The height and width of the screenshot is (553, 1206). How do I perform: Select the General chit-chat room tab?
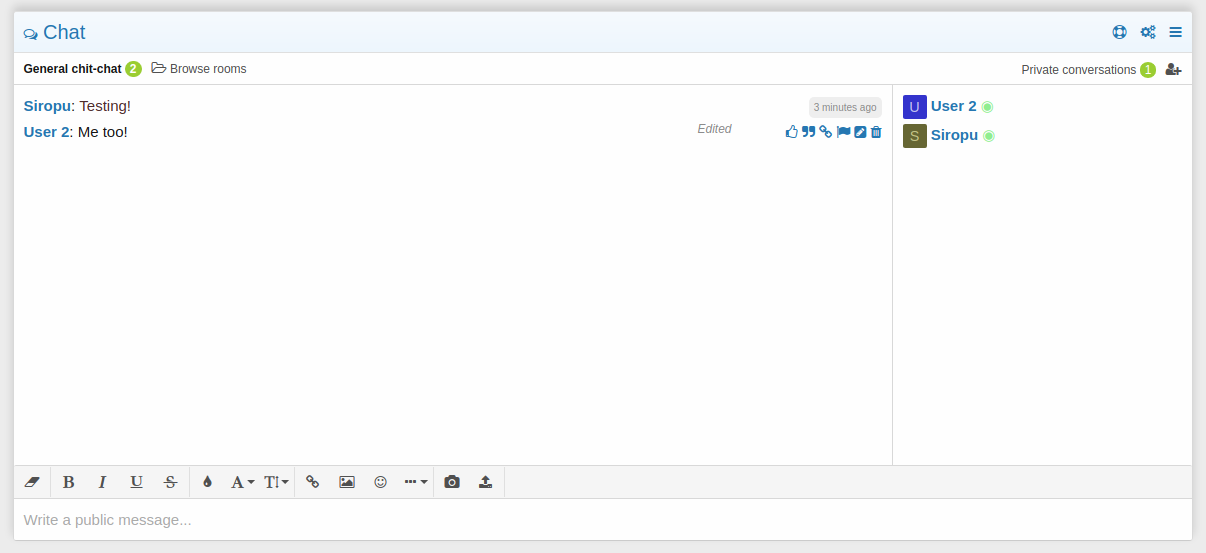coord(73,69)
